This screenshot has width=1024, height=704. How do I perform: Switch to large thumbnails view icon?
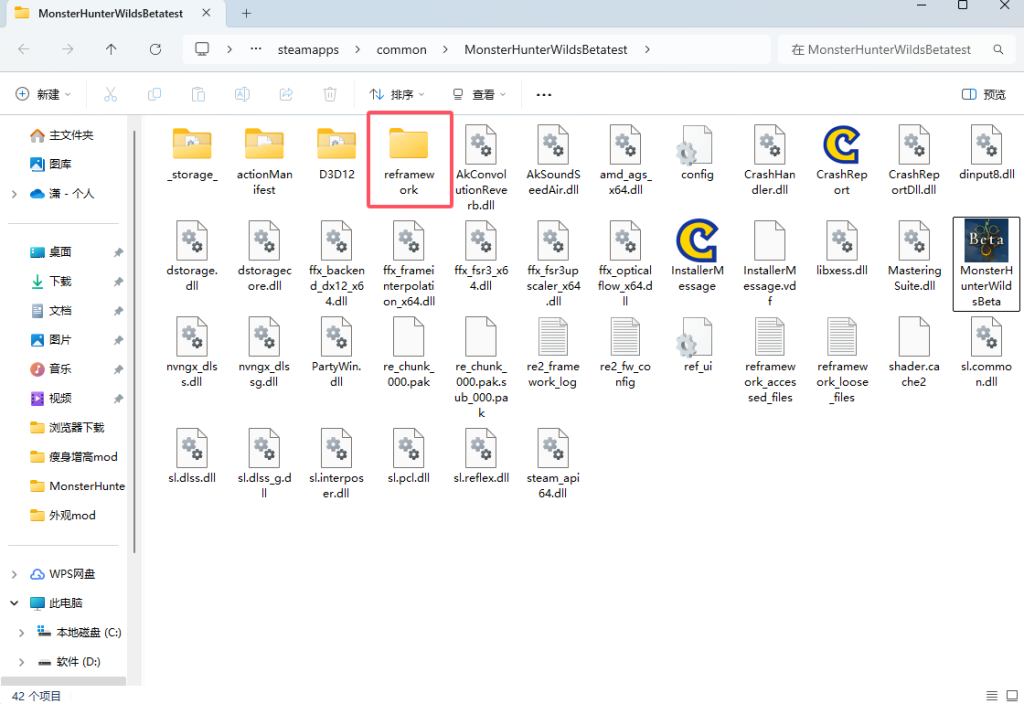[1012, 696]
